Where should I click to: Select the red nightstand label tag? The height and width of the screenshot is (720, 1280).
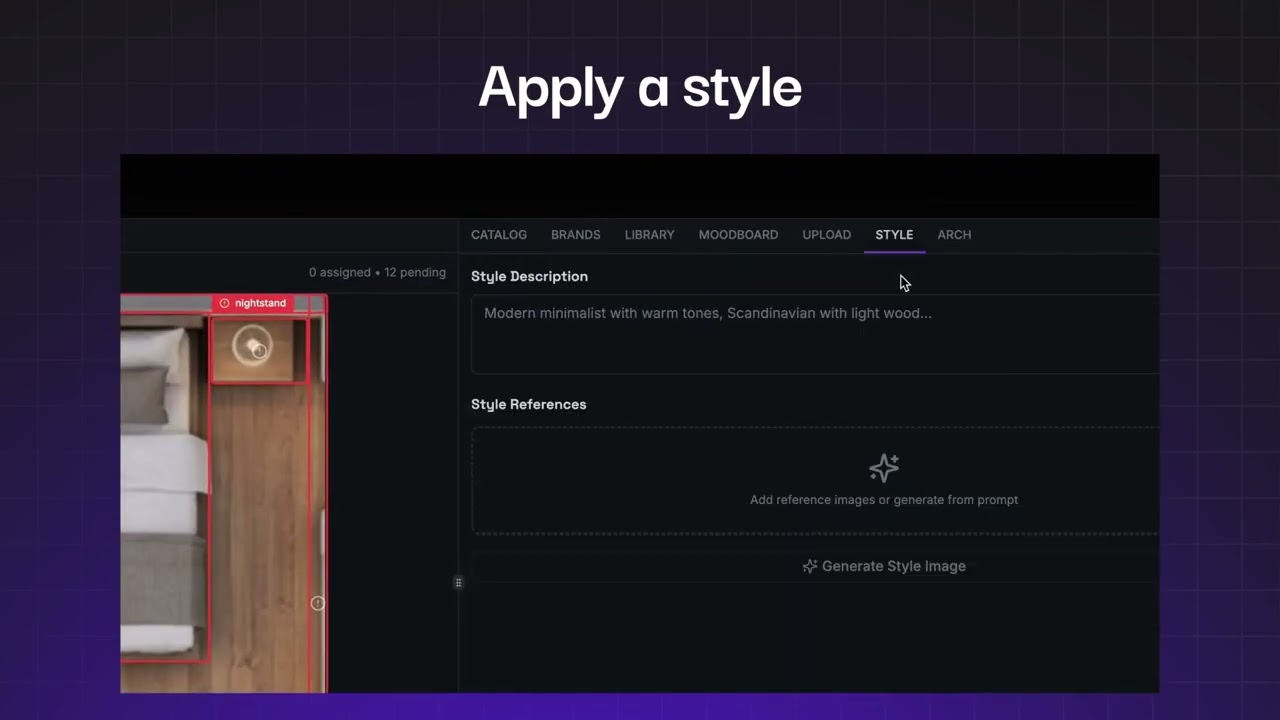click(253, 303)
